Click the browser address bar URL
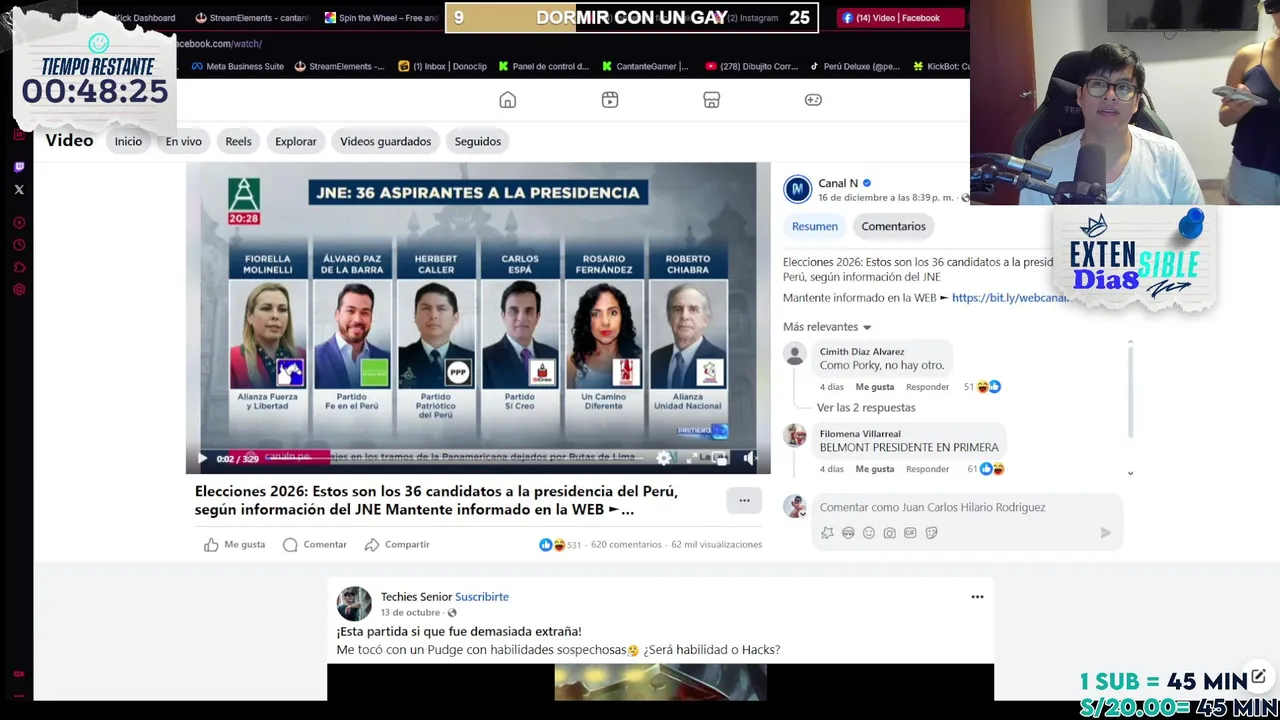The image size is (1280, 720). 219,44
